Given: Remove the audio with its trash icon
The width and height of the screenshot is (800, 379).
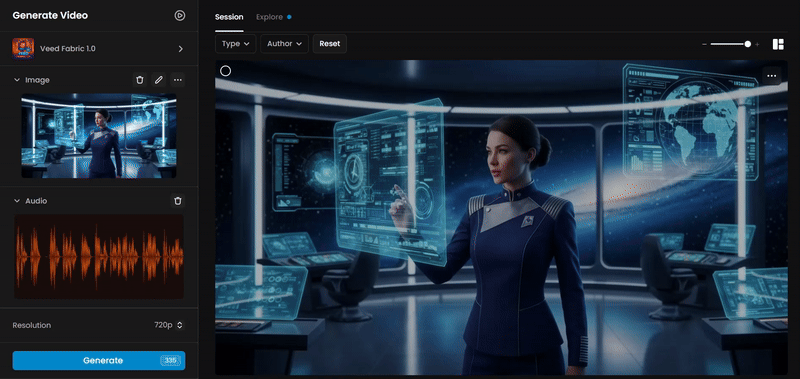Looking at the screenshot, I should point(178,201).
